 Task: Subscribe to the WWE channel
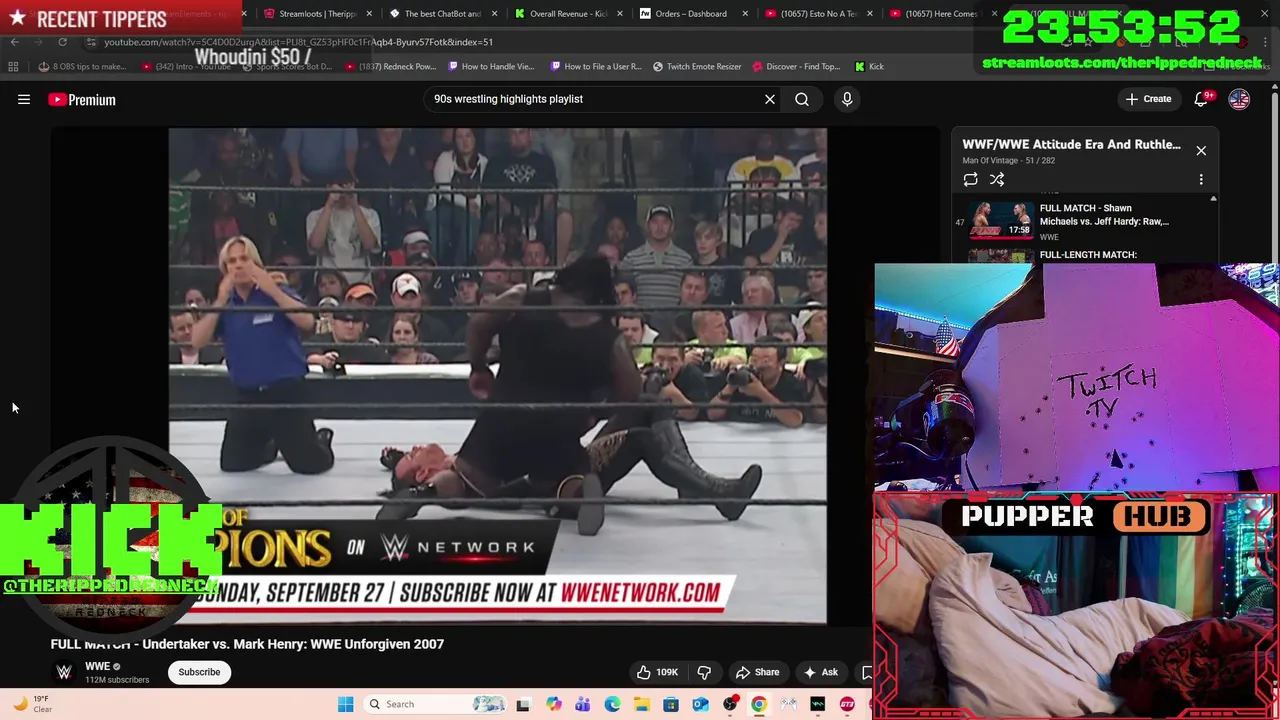[x=199, y=672]
